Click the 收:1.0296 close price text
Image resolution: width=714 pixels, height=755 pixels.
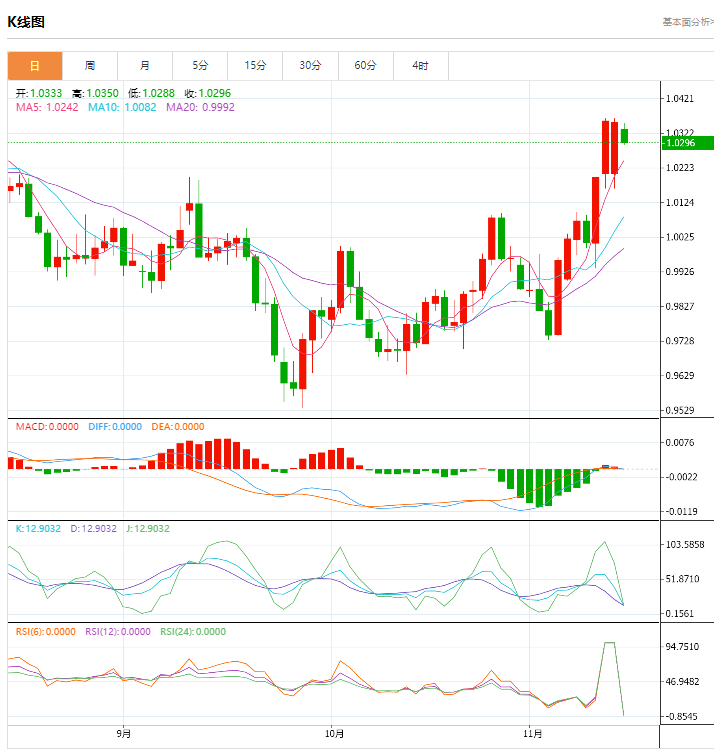point(208,93)
